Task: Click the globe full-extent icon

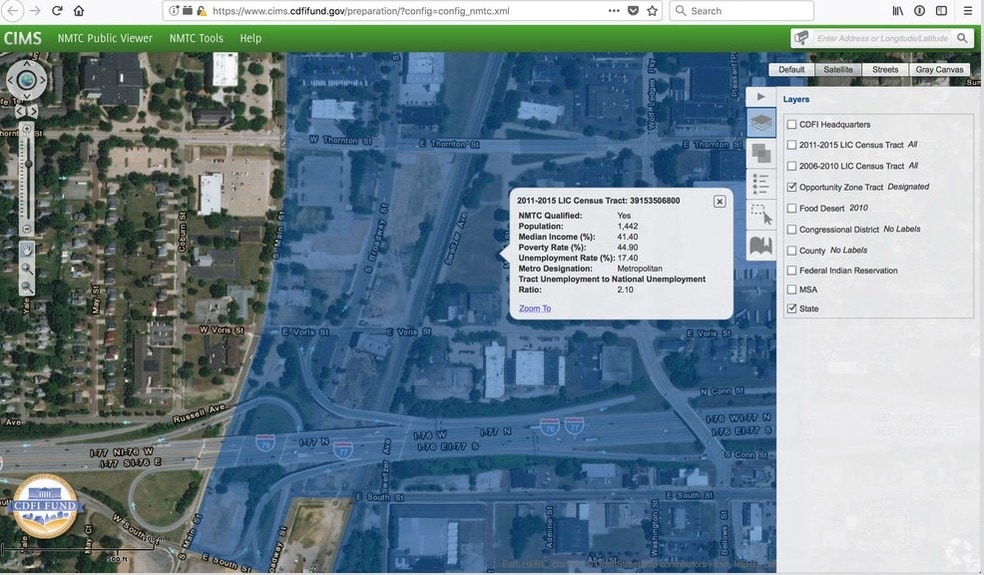Action: pyautogui.click(x=27, y=80)
